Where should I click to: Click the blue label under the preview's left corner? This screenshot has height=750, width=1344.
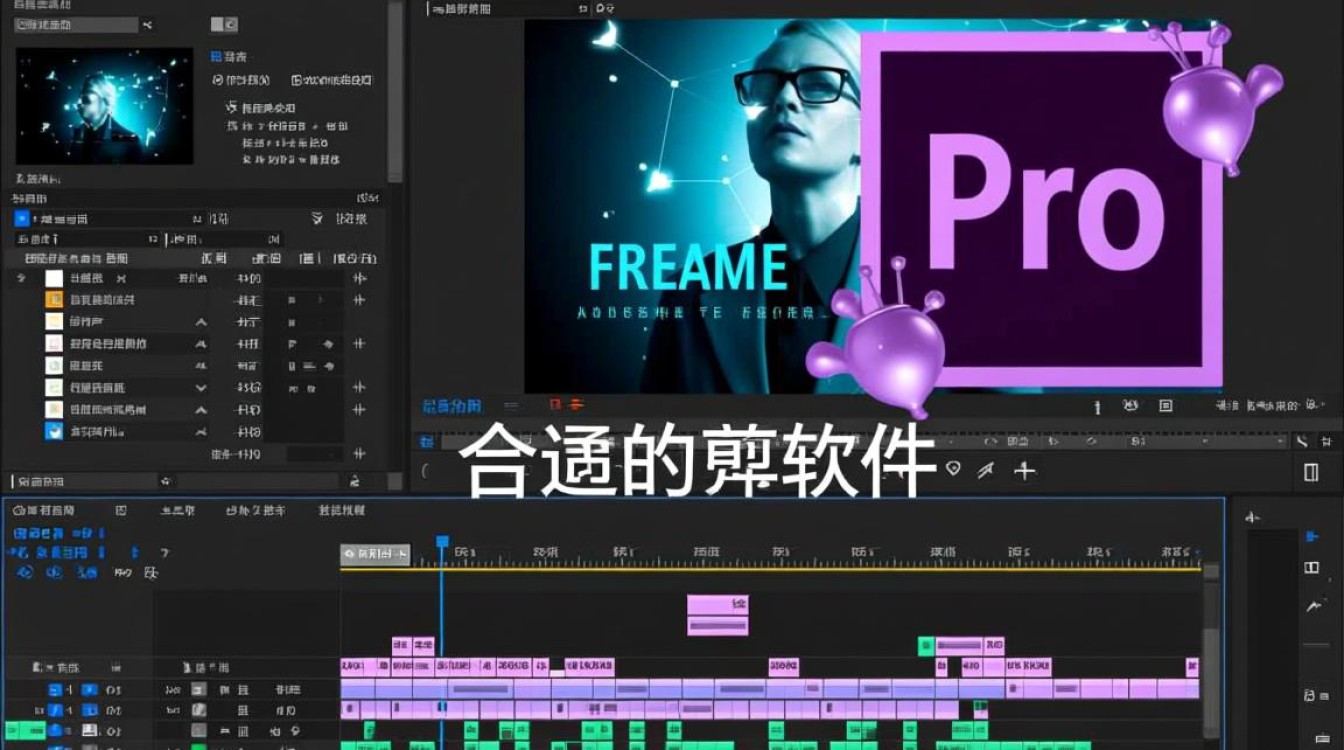[x=451, y=405]
